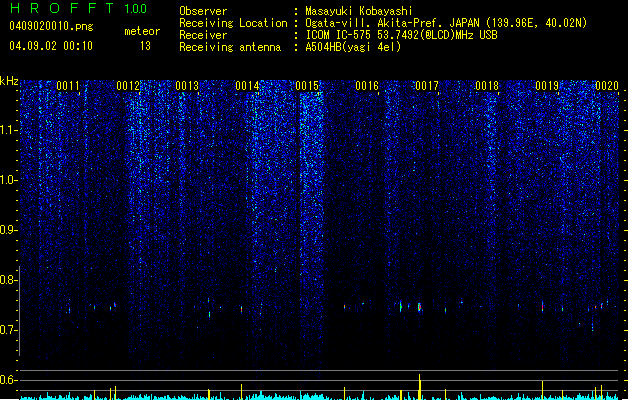Click the meteor count 13
Screen dimensions: 629x400
point(145,46)
